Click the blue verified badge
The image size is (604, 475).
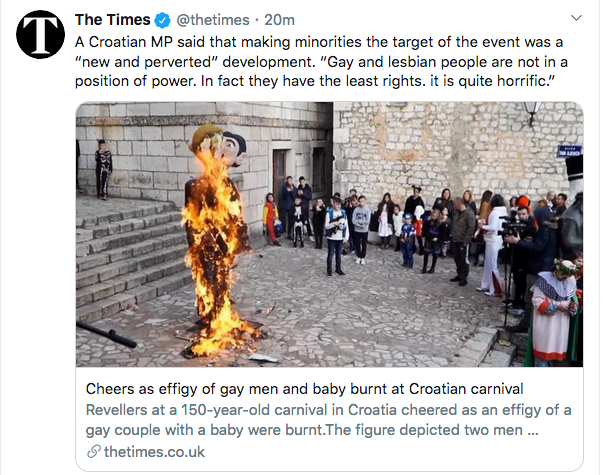[x=161, y=20]
